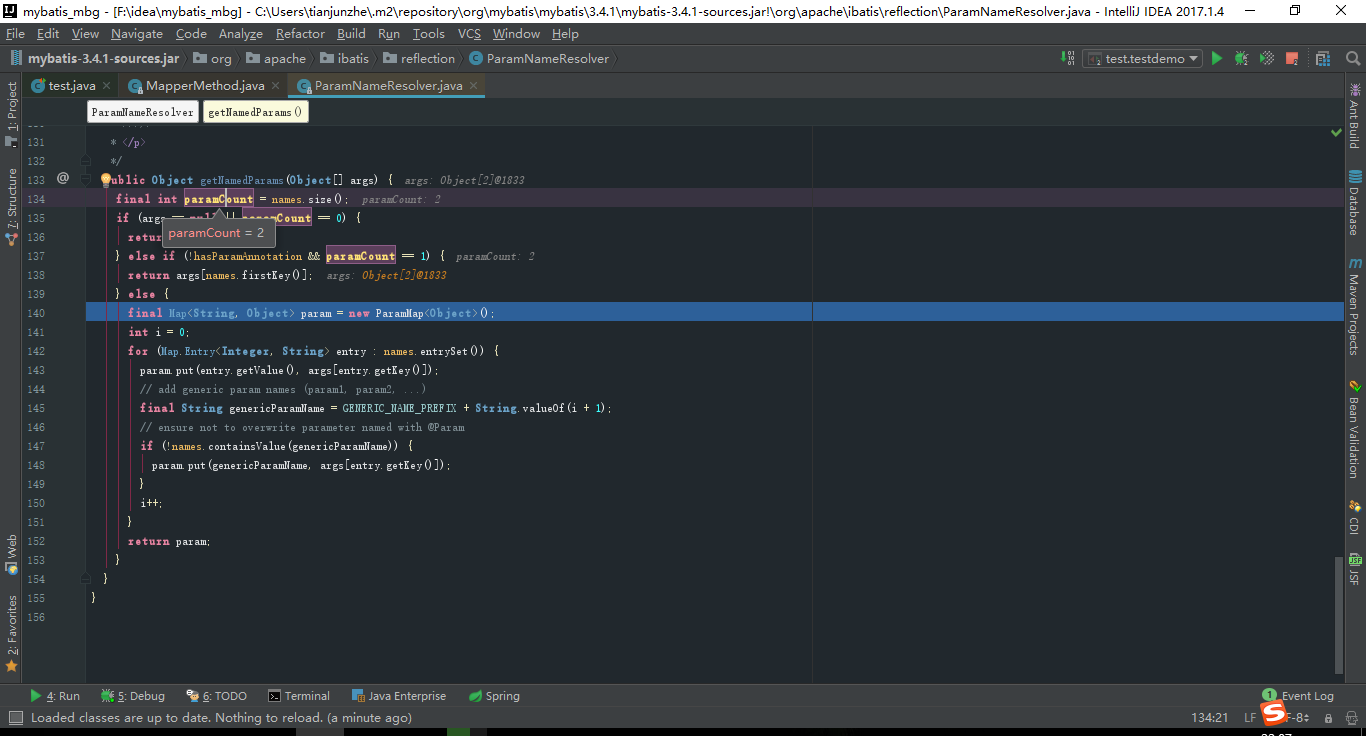Run with Coverage using the dotted-arrow icon

click(x=1266, y=58)
